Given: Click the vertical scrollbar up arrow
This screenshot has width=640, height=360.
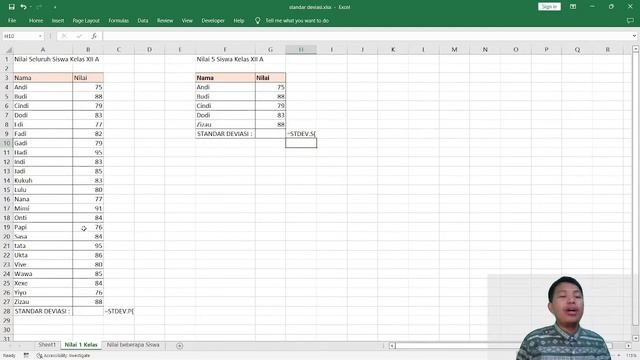Looking at the screenshot, I should coord(636,49).
